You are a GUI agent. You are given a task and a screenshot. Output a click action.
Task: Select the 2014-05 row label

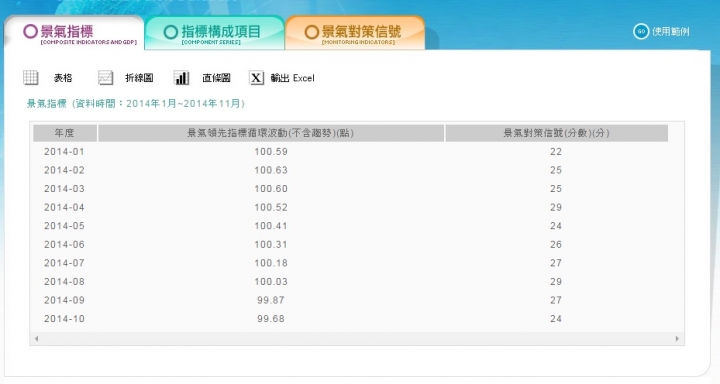coord(64,226)
